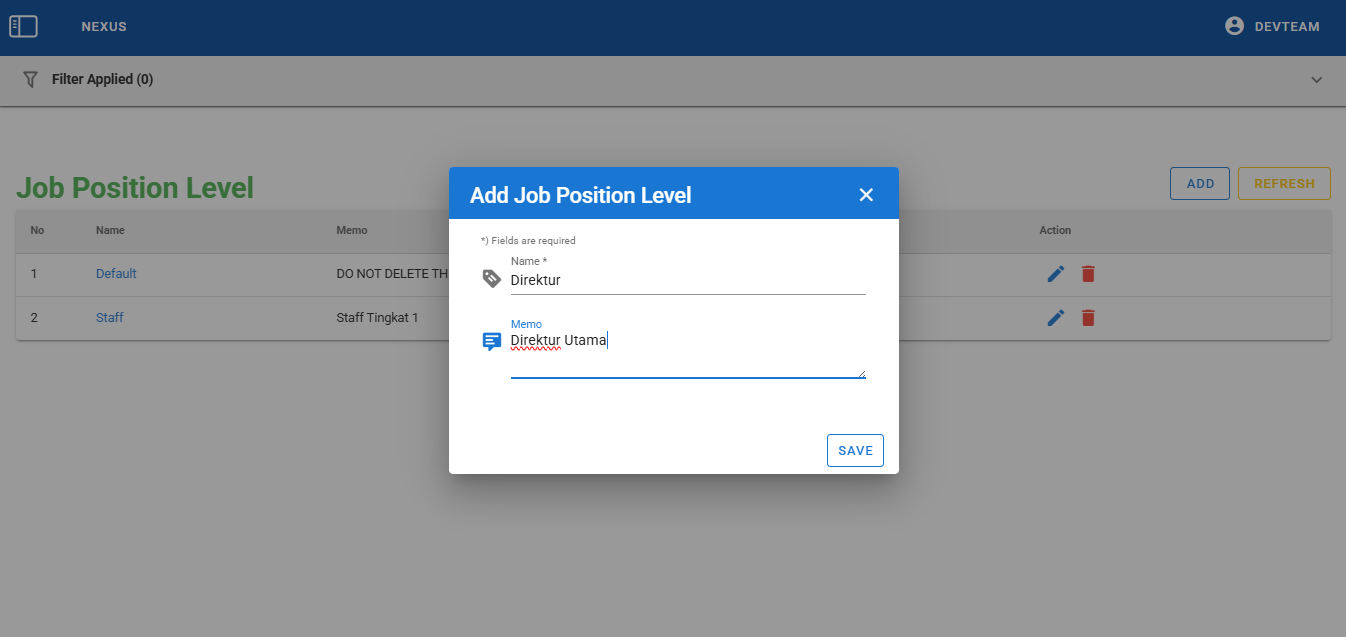1346x637 pixels.
Task: Delete the Default row using trash icon
Action: tap(1089, 274)
